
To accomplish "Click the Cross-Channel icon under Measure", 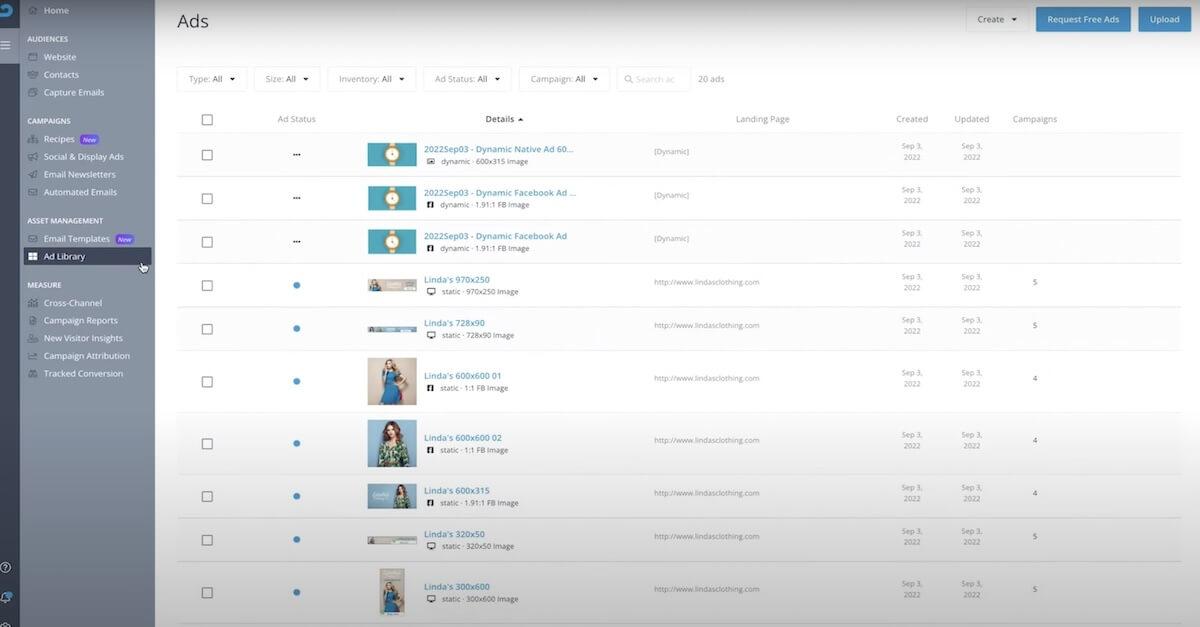I will (x=33, y=303).
